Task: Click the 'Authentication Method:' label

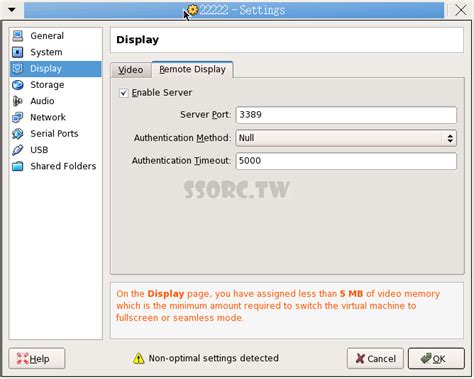Action: [182, 138]
